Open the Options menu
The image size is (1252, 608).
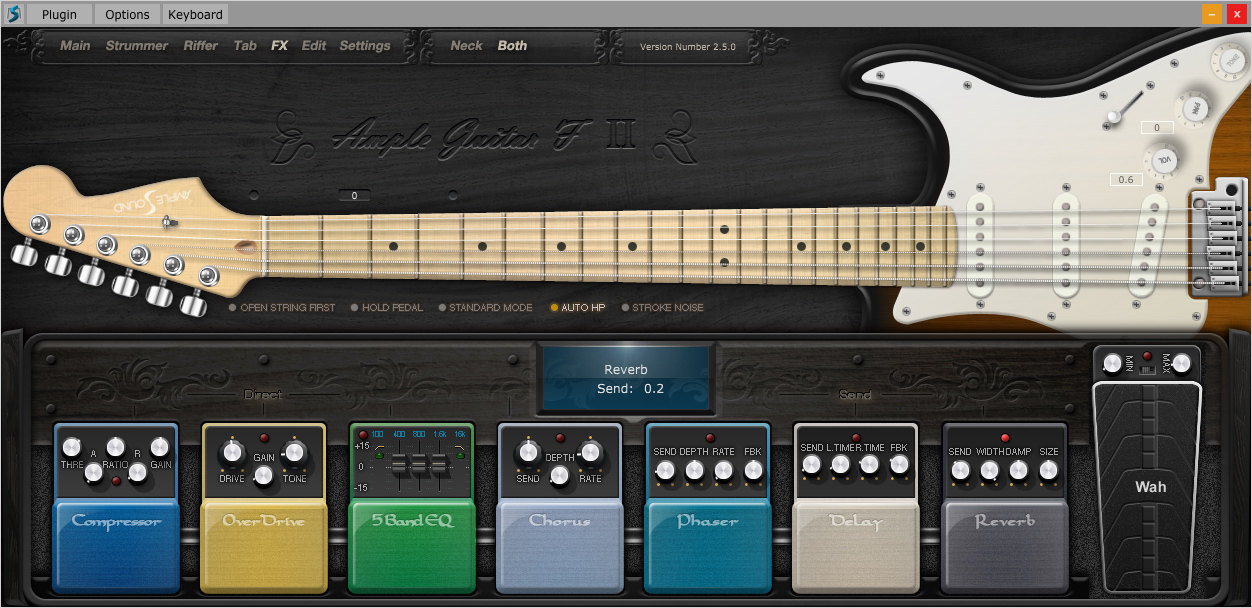coord(127,14)
